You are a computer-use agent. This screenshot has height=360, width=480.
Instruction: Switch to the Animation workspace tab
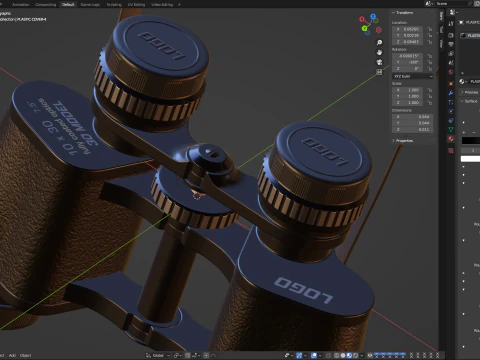(x=20, y=5)
